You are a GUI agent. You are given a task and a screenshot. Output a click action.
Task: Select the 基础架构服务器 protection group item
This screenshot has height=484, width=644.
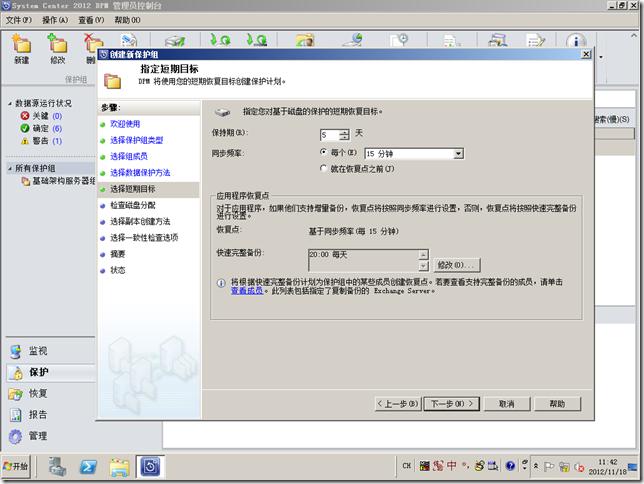click(58, 181)
